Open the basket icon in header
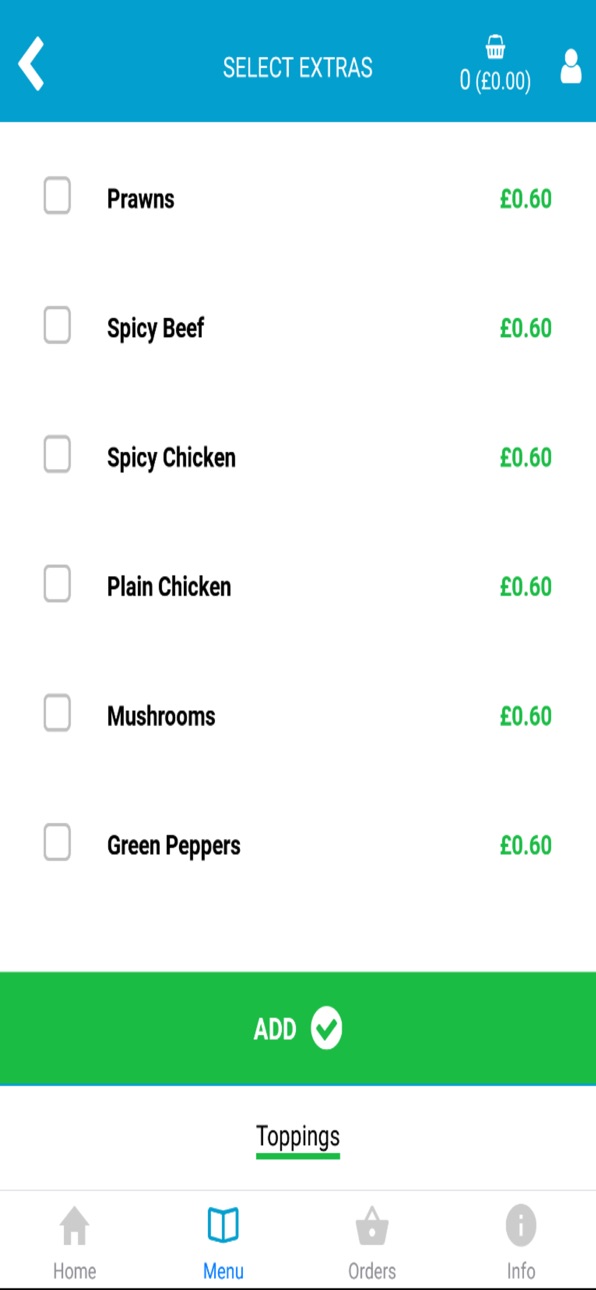 pyautogui.click(x=495, y=47)
